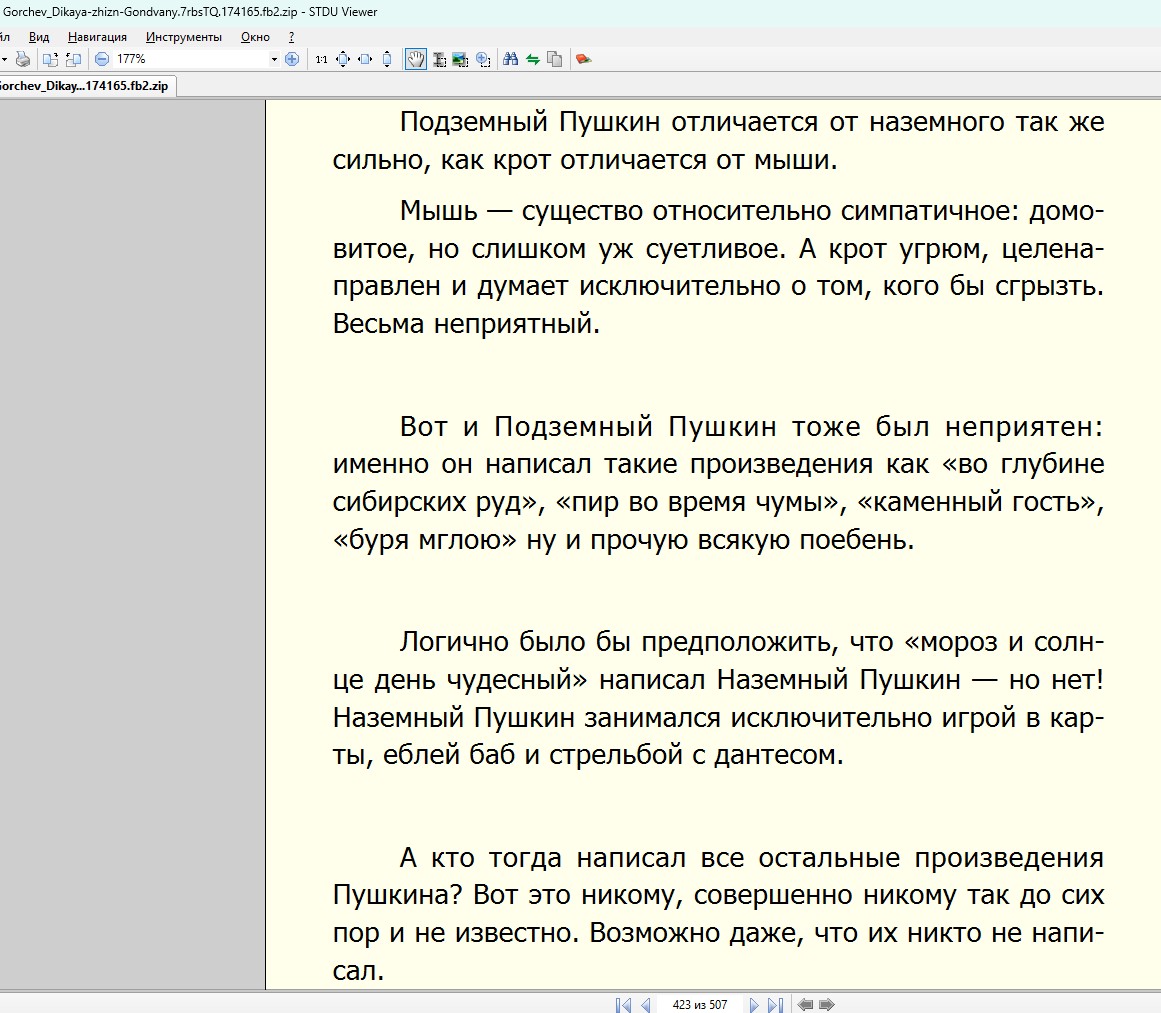Select the Hand pan tool

pos(416,59)
